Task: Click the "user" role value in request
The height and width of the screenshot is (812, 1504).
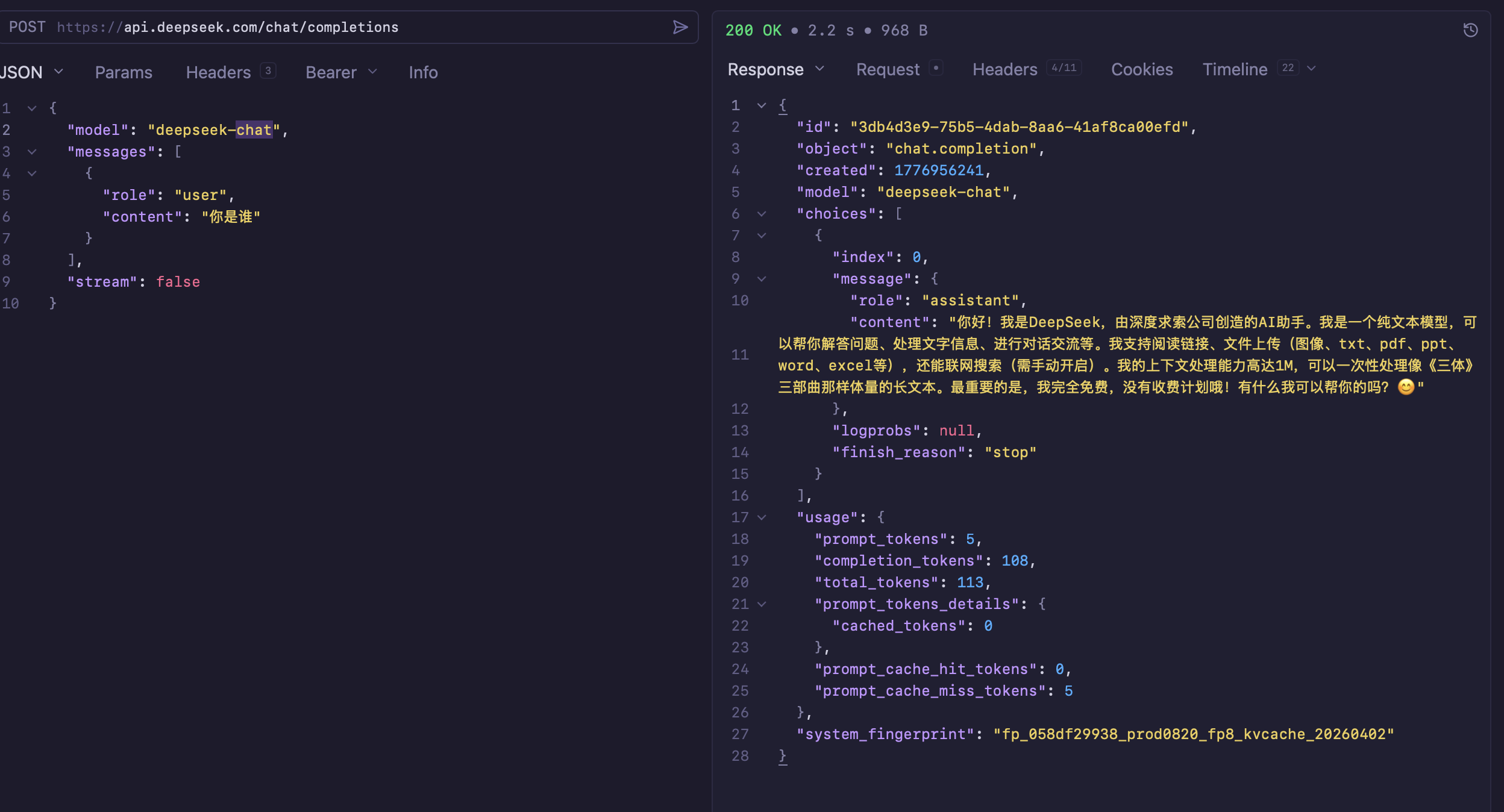Action: (x=201, y=195)
